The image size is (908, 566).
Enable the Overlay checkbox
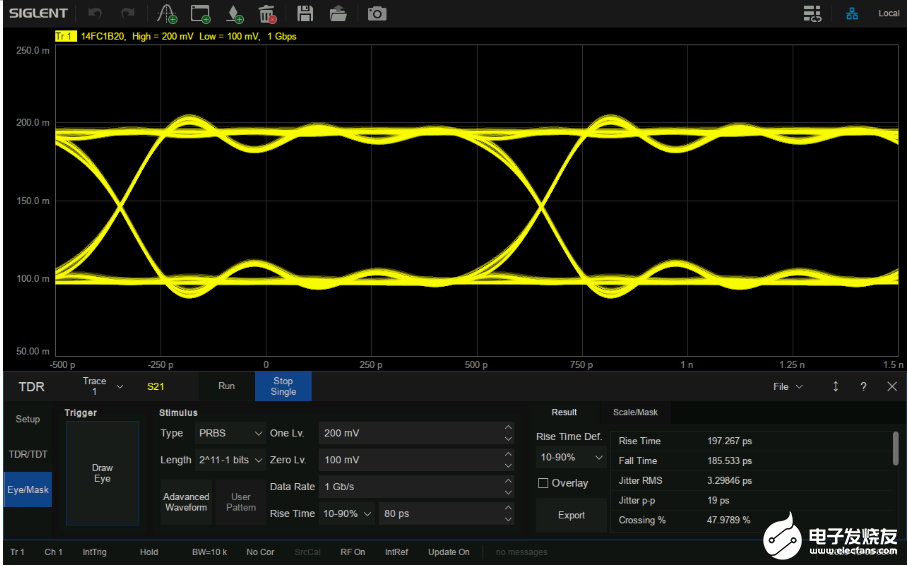click(x=543, y=483)
